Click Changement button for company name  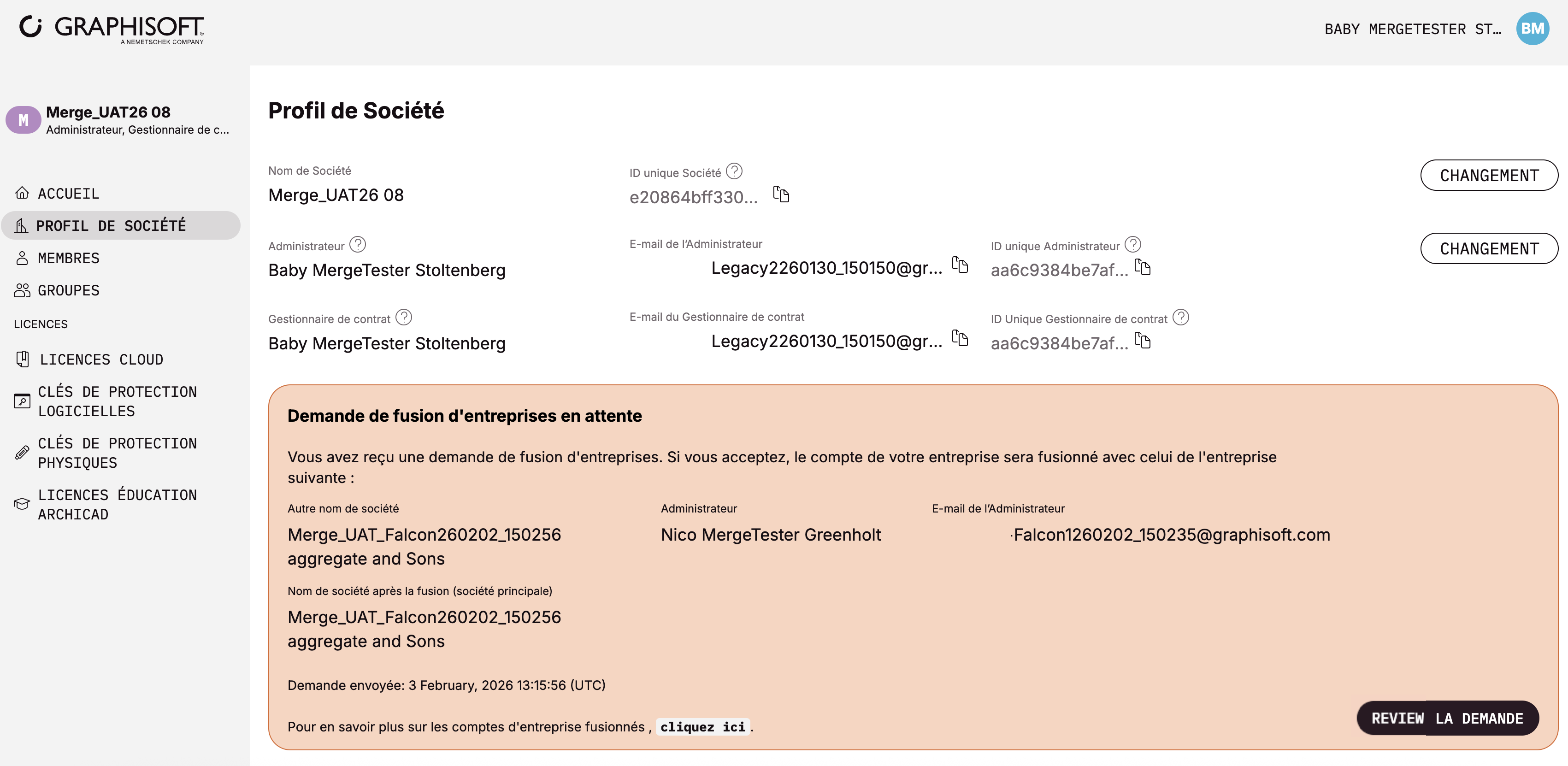coord(1489,175)
